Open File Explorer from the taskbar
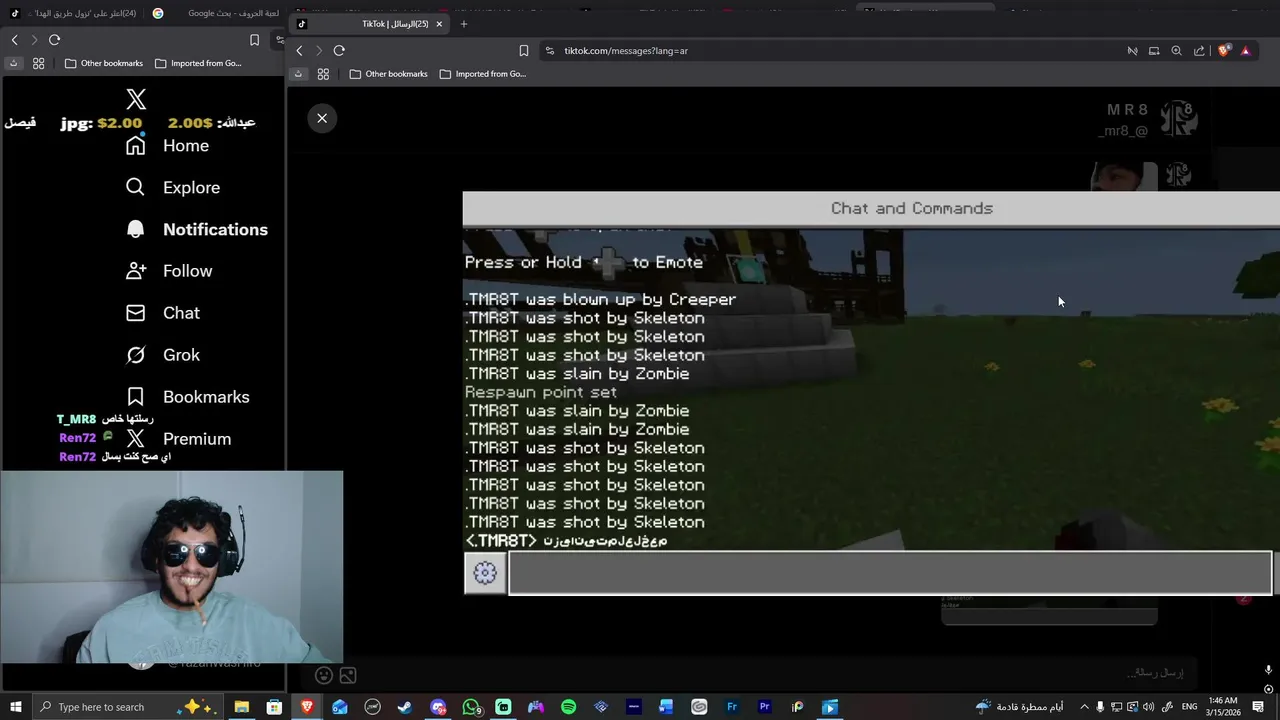 coord(241,707)
